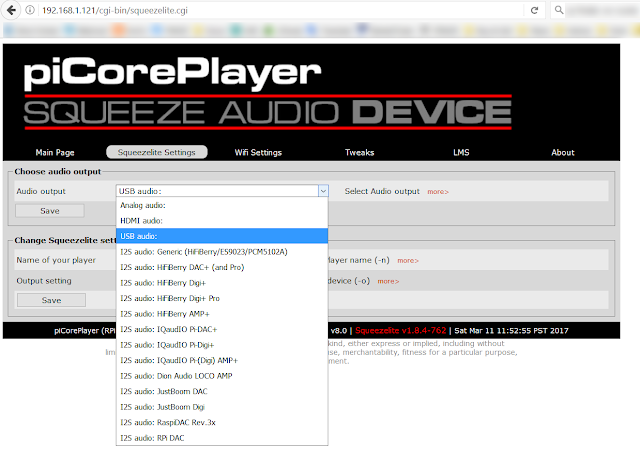Image resolution: width=640 pixels, height=463 pixels.
Task: Save the audio output choice
Action: [x=50, y=211]
